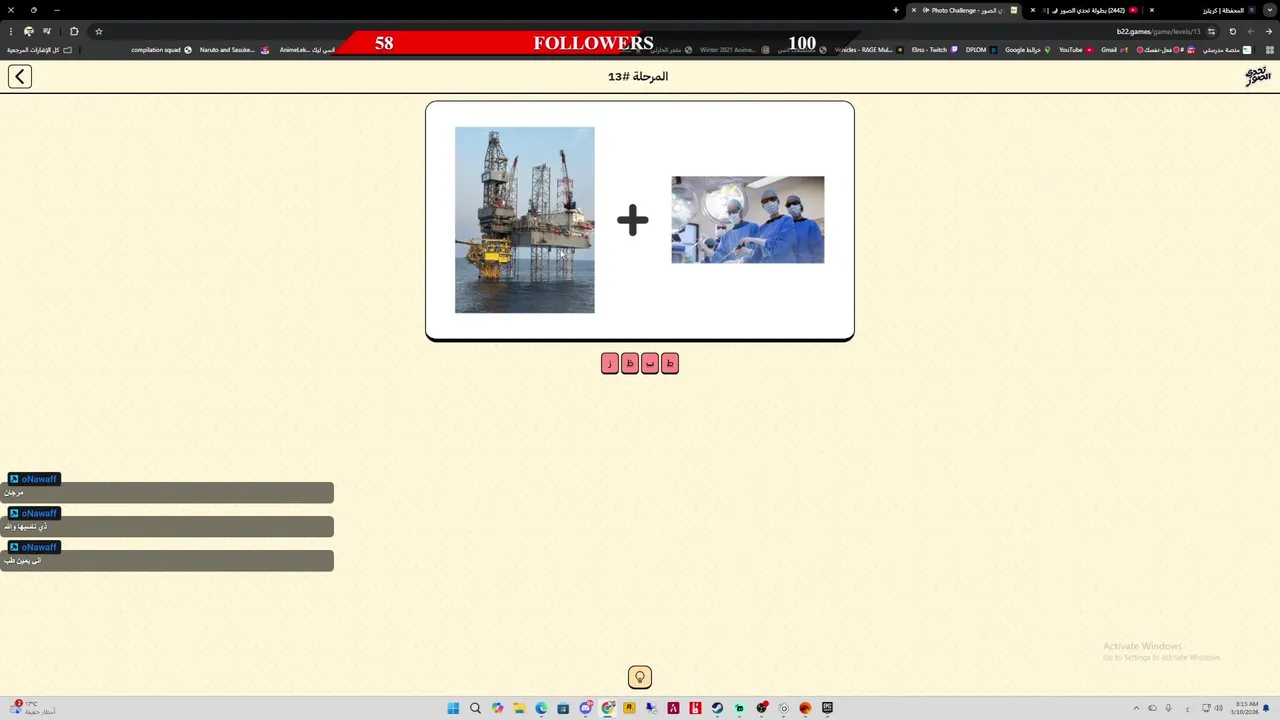Image resolution: width=1280 pixels, height=720 pixels.
Task: Open Microsoft Store from the taskbar
Action: (x=563, y=708)
